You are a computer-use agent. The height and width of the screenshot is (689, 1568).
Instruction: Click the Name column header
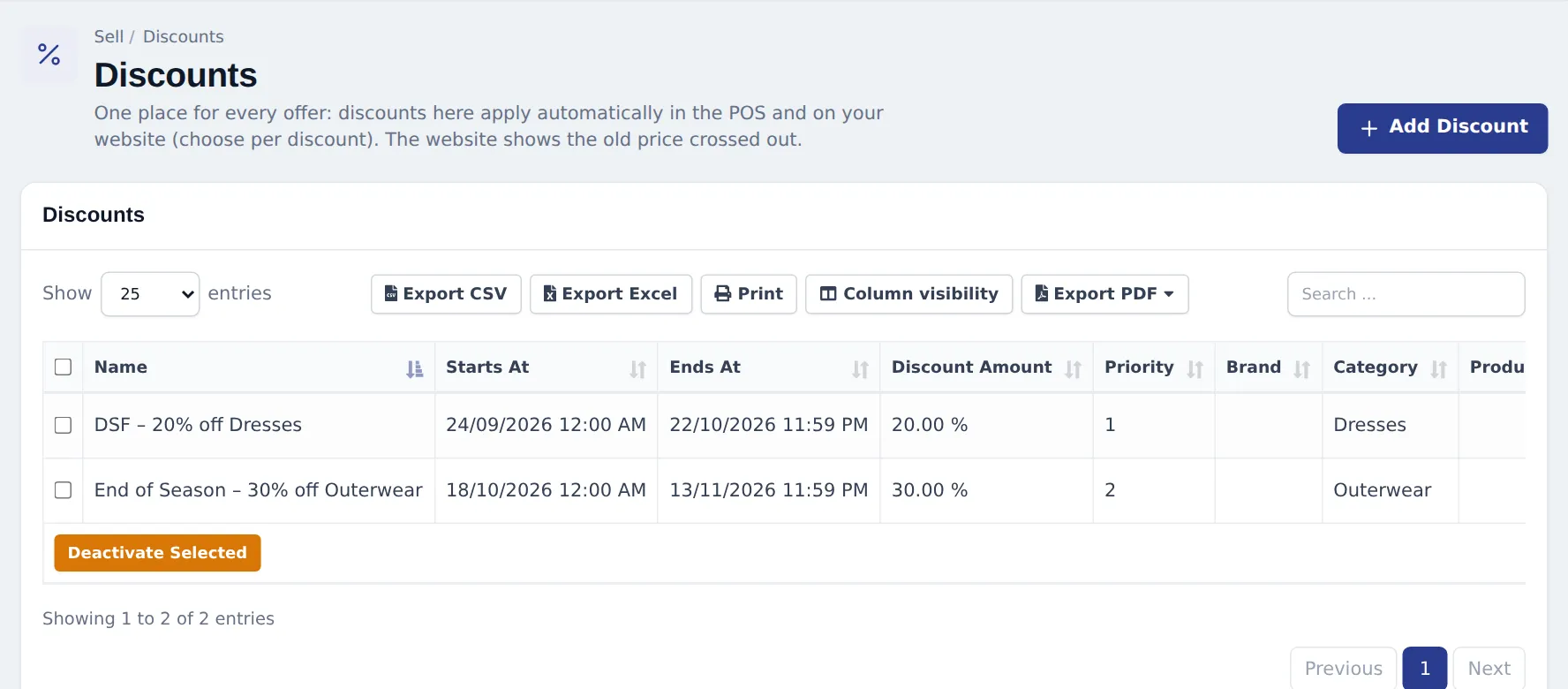259,367
